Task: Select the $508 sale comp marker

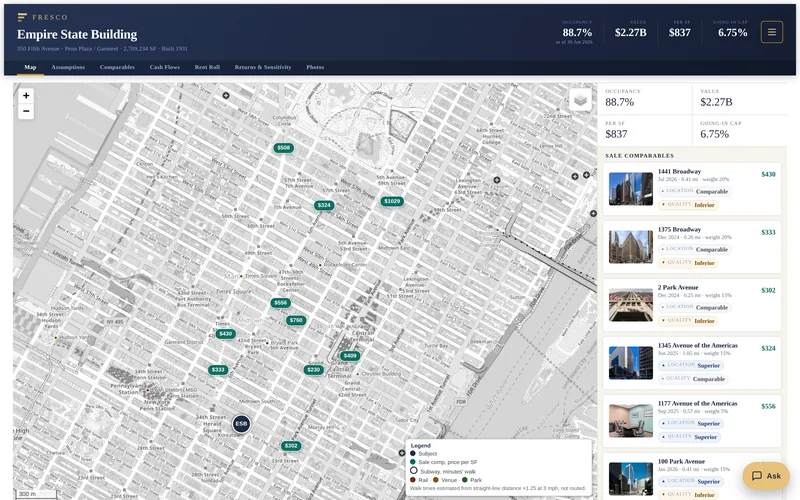Action: (x=284, y=148)
